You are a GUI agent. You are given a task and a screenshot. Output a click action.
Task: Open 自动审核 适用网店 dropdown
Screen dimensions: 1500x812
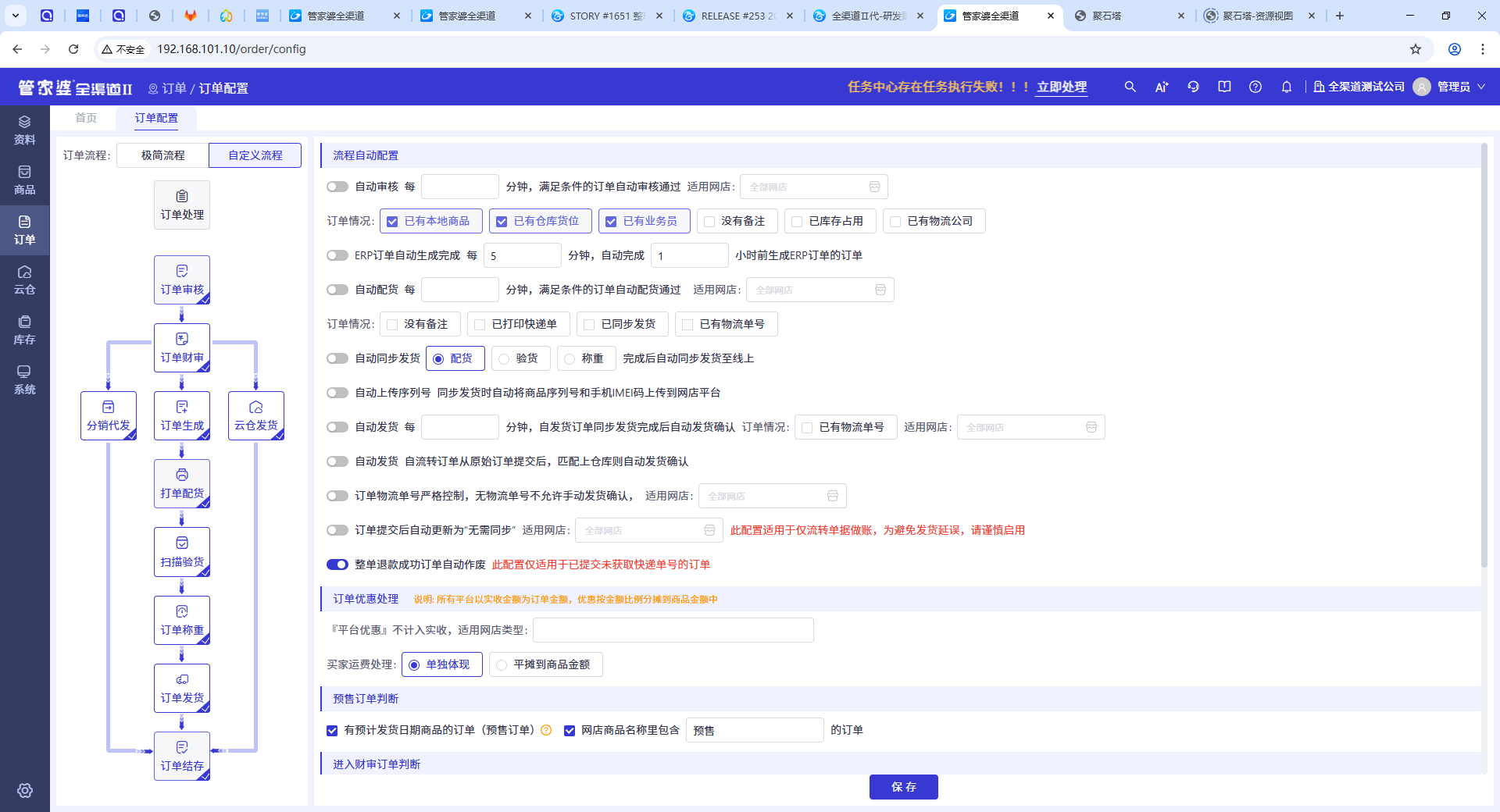coord(813,187)
